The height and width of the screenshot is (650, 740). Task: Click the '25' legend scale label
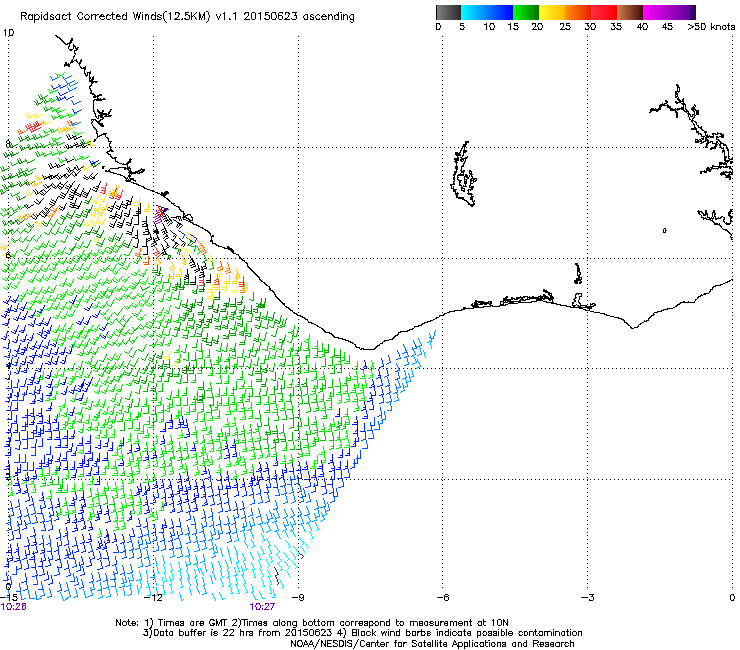pyautogui.click(x=565, y=27)
